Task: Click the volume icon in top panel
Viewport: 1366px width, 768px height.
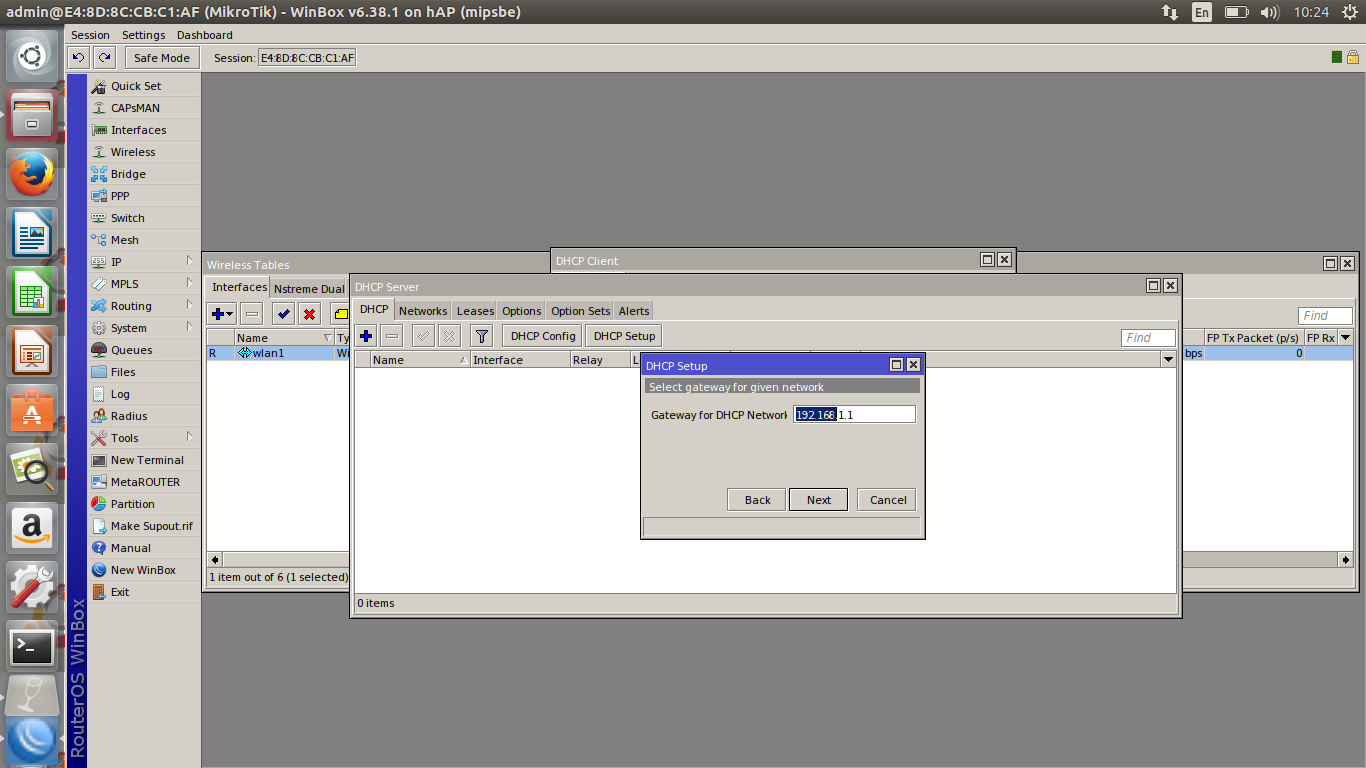Action: (1270, 12)
